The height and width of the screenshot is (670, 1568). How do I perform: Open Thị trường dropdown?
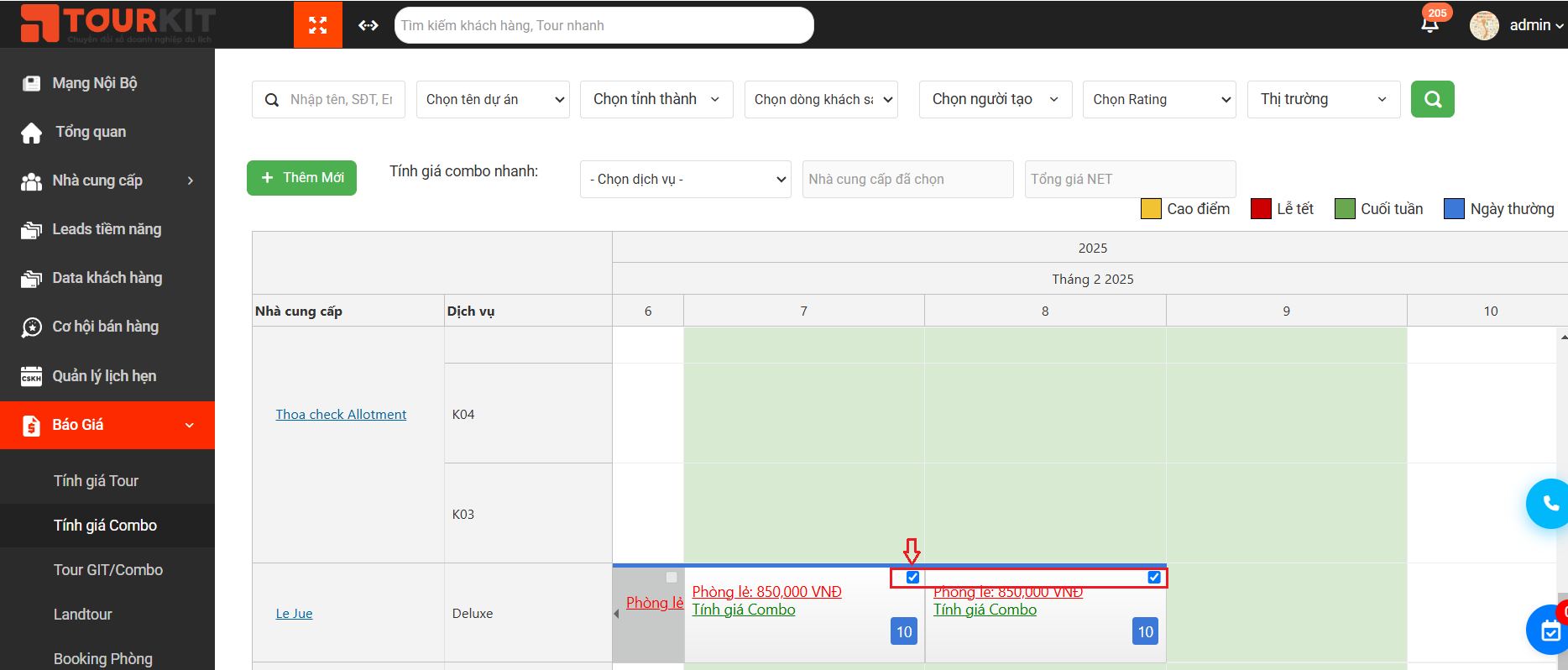pyautogui.click(x=1324, y=99)
